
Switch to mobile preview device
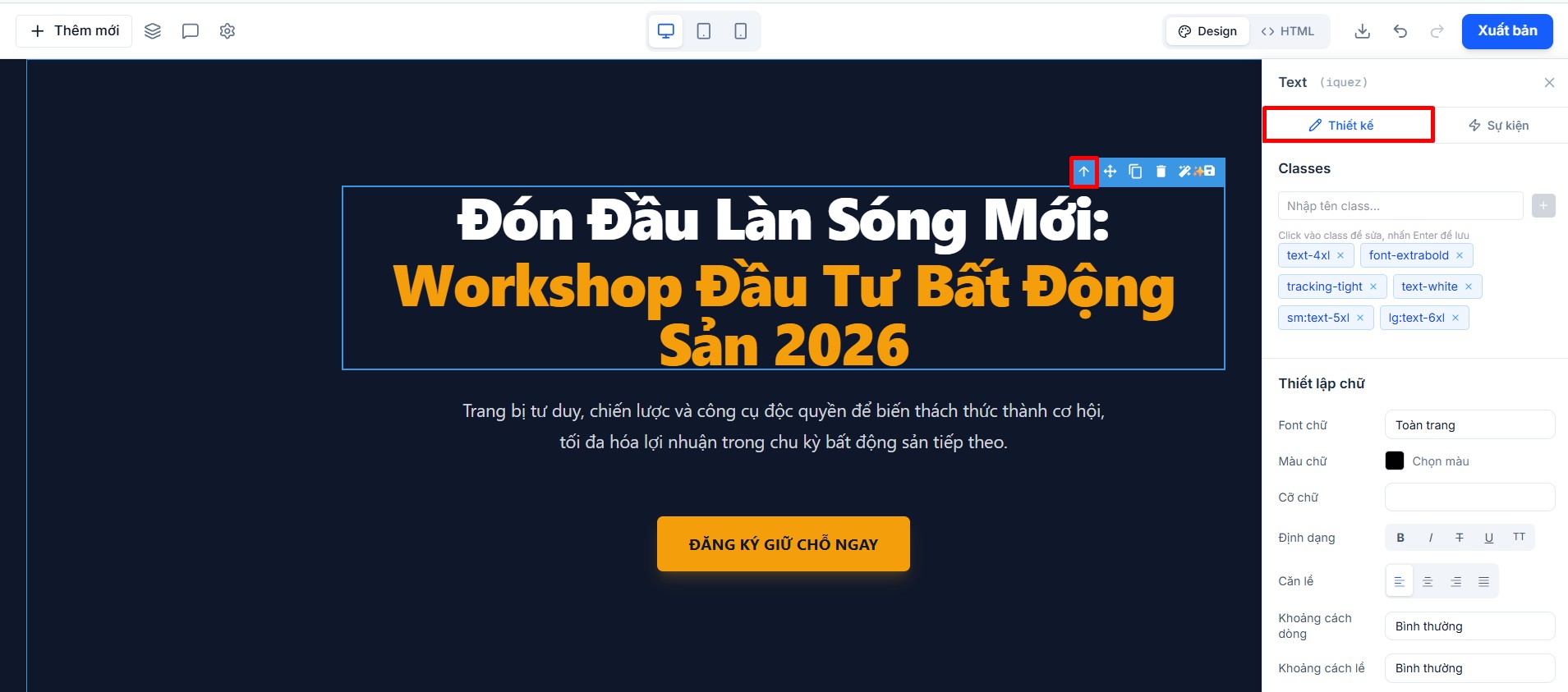point(741,31)
